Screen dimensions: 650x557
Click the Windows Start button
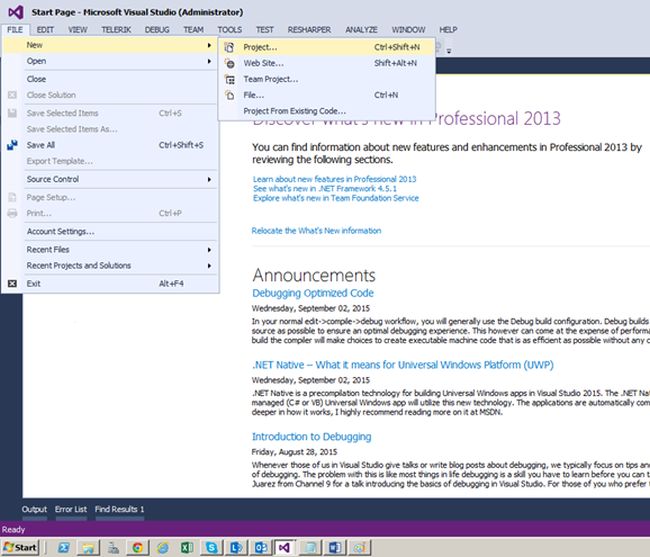click(20, 547)
